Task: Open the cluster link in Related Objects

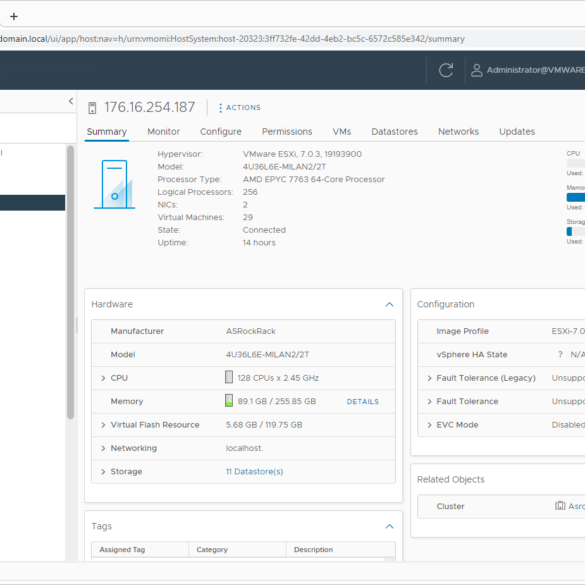Action: 576,506
